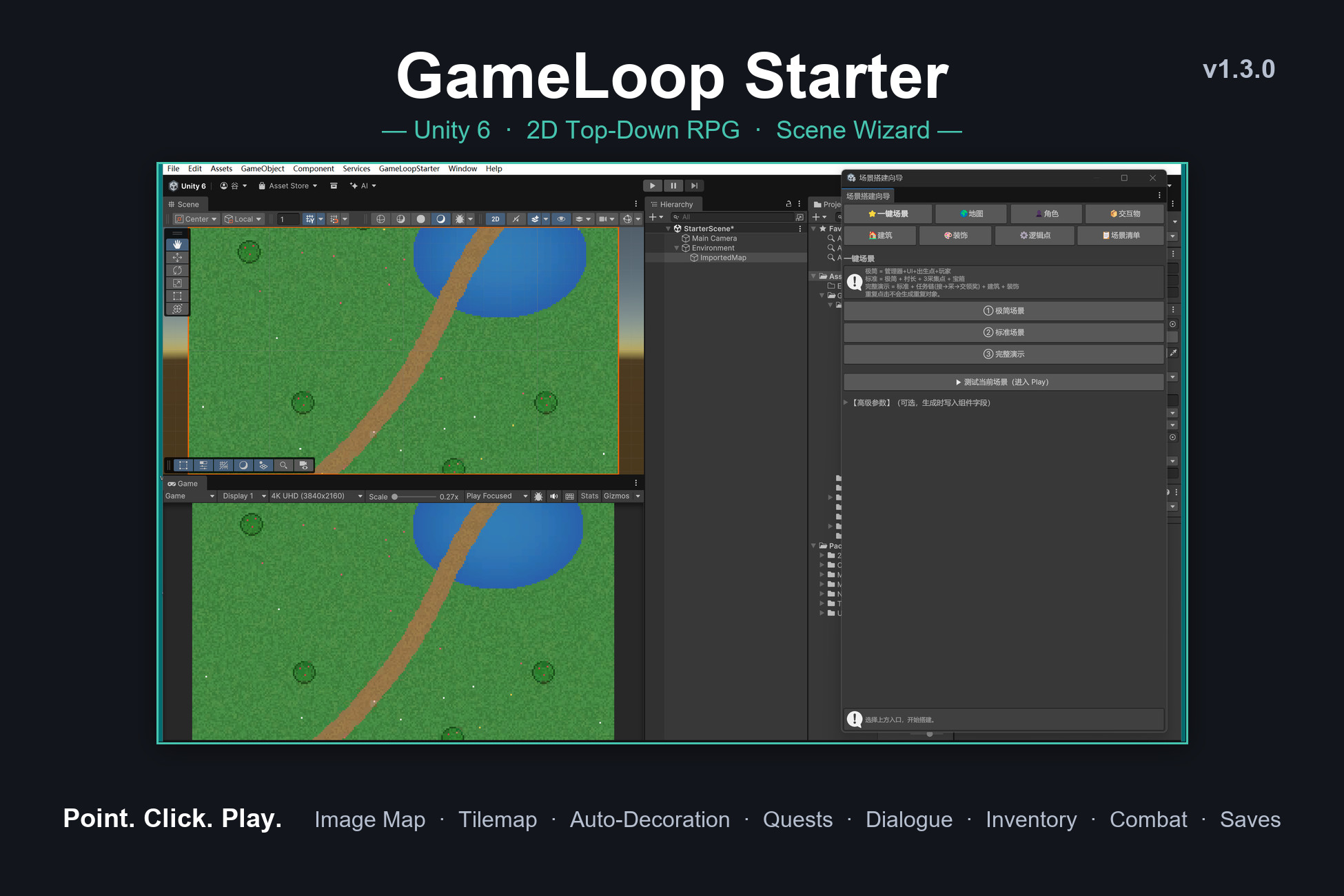This screenshot has height=896, width=1344.
Task: Open the Assets menu
Action: click(221, 169)
